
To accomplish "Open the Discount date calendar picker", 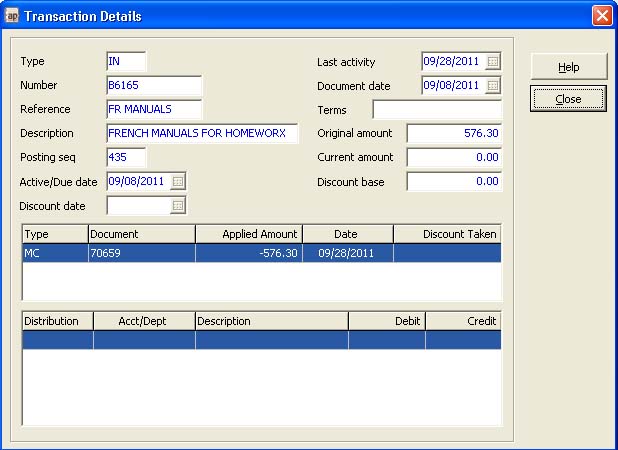I will coord(178,206).
